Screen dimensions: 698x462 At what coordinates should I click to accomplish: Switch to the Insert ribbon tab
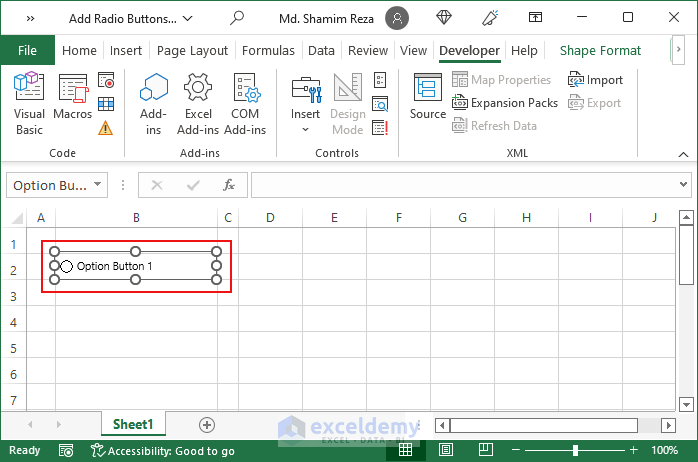click(x=126, y=50)
